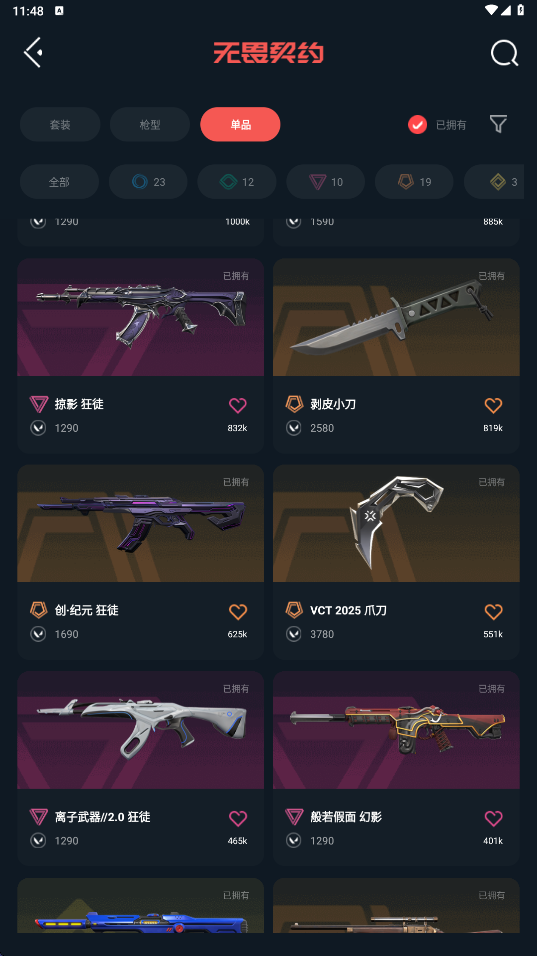Filter by orange tier chip showing 19
Screen dimensions: 537x956
[x=414, y=182]
